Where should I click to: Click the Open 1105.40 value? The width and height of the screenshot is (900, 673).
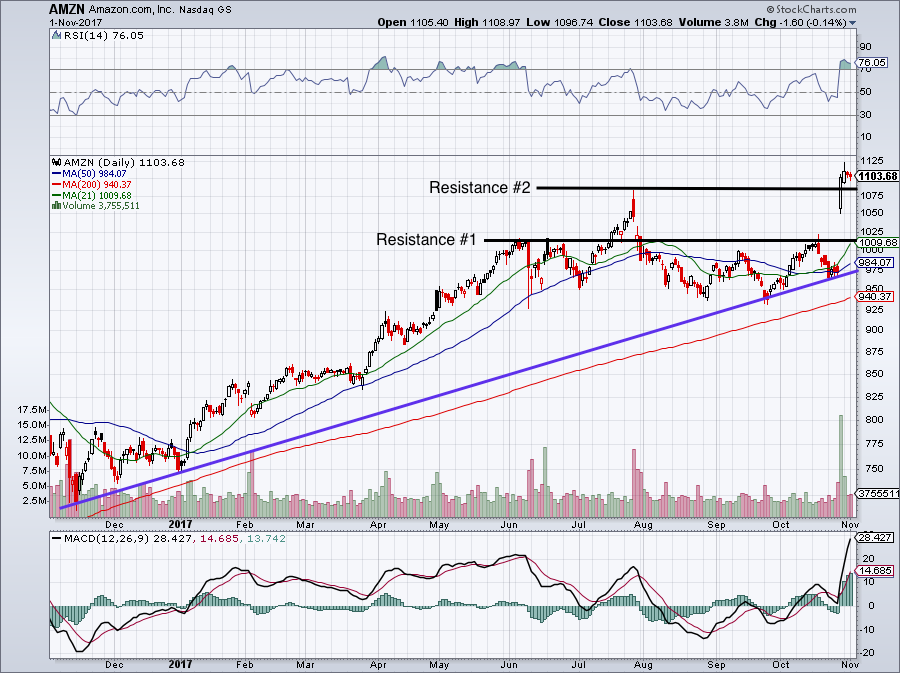[x=413, y=22]
